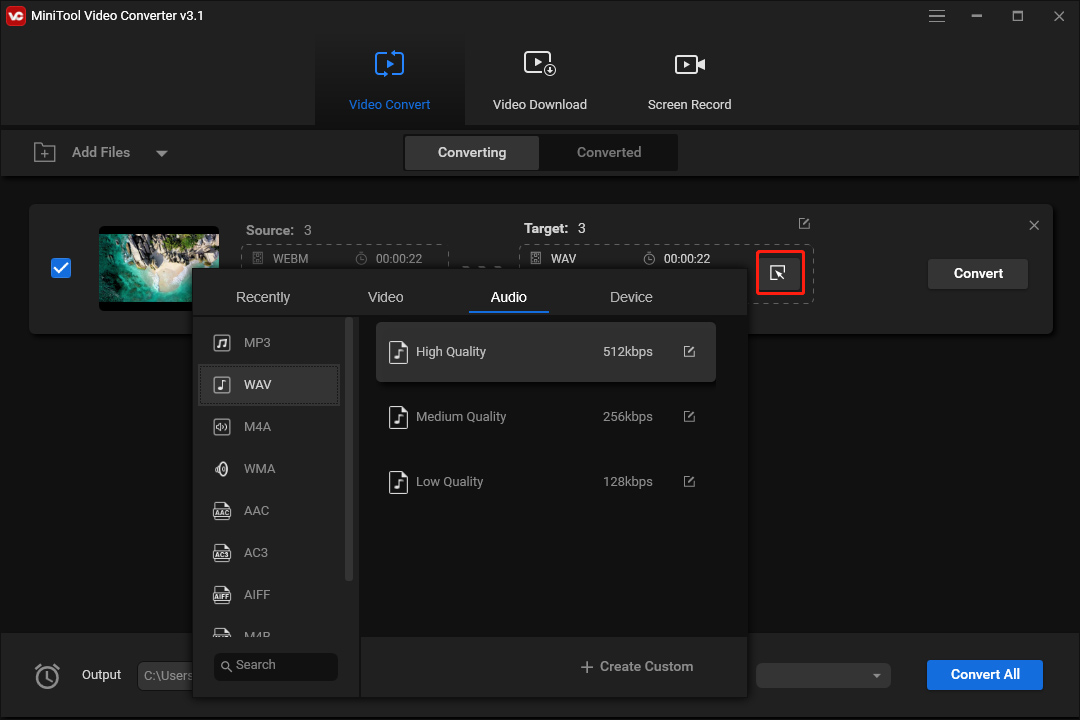Open the Device format tab
Viewport: 1080px width, 720px height.
tap(631, 297)
